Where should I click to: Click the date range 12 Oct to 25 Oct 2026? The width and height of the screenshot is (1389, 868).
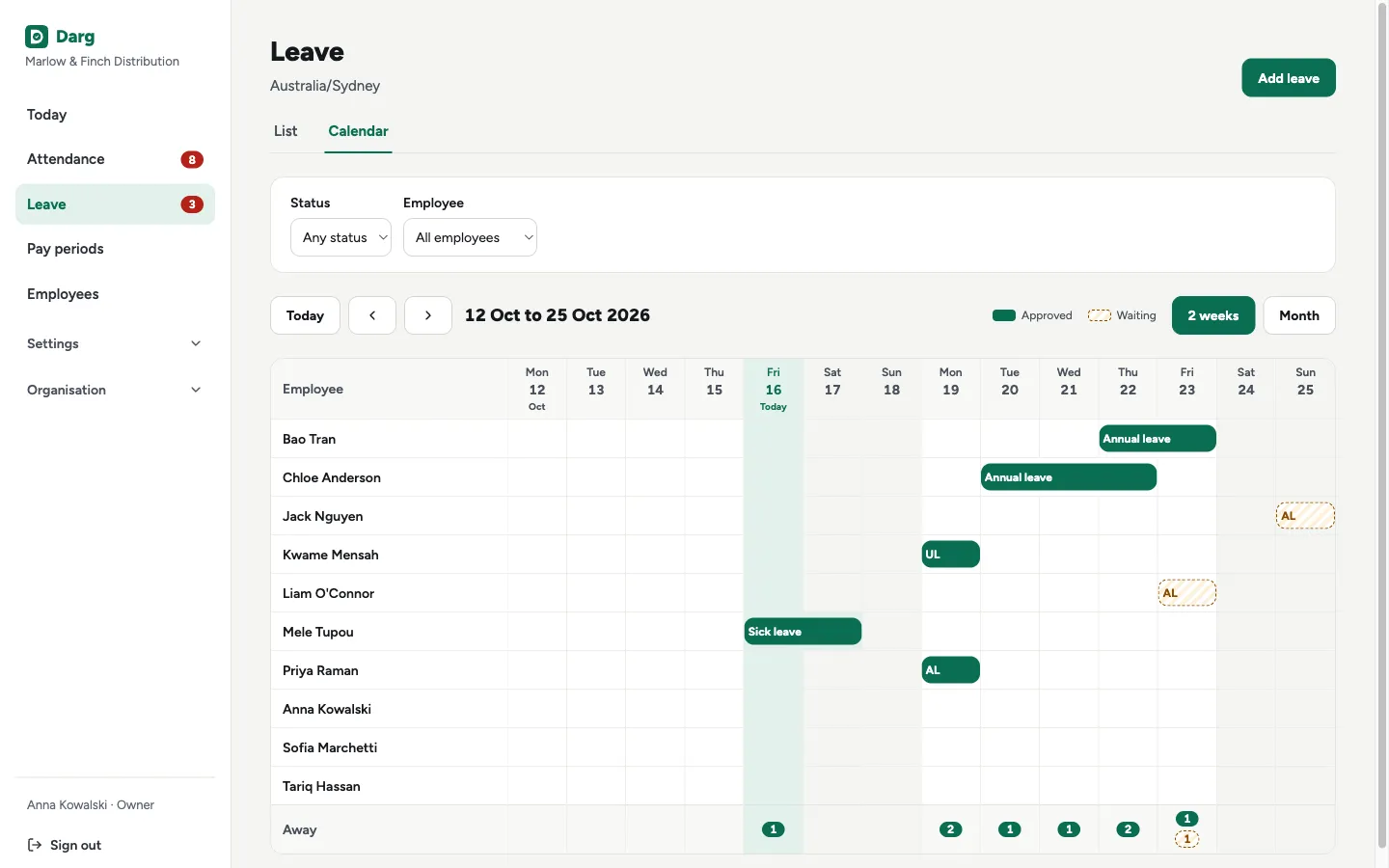558,315
